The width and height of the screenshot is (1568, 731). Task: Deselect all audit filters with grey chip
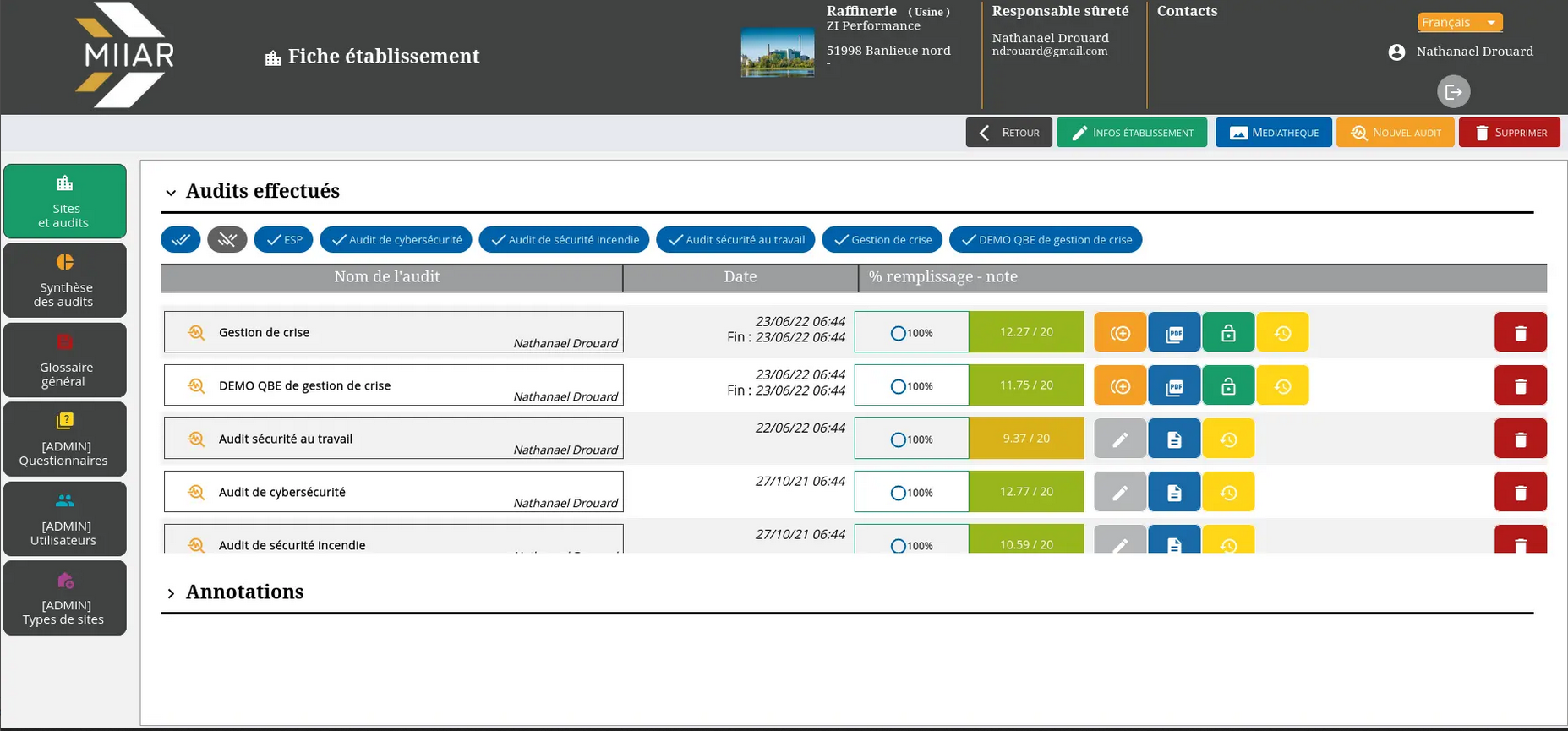click(x=227, y=240)
